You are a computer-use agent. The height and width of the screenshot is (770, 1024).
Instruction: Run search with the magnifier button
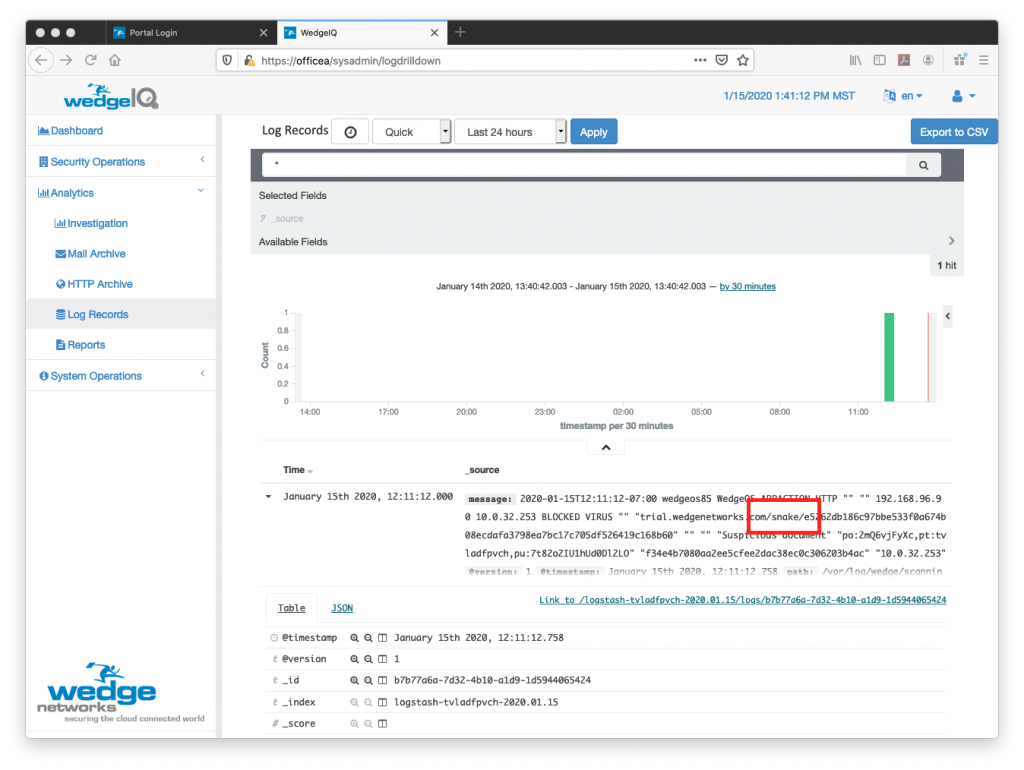(923, 165)
